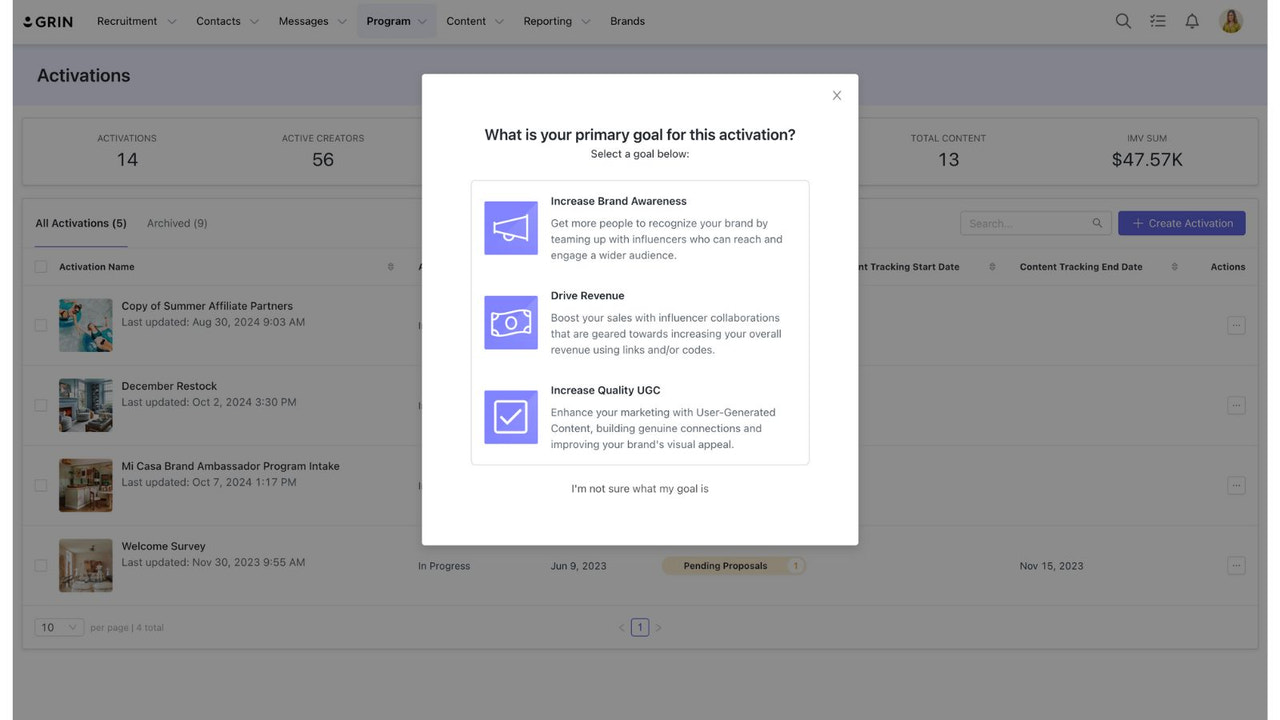The image size is (1280, 720).
Task: Click I'm not sure what my goal is
Action: pos(639,488)
